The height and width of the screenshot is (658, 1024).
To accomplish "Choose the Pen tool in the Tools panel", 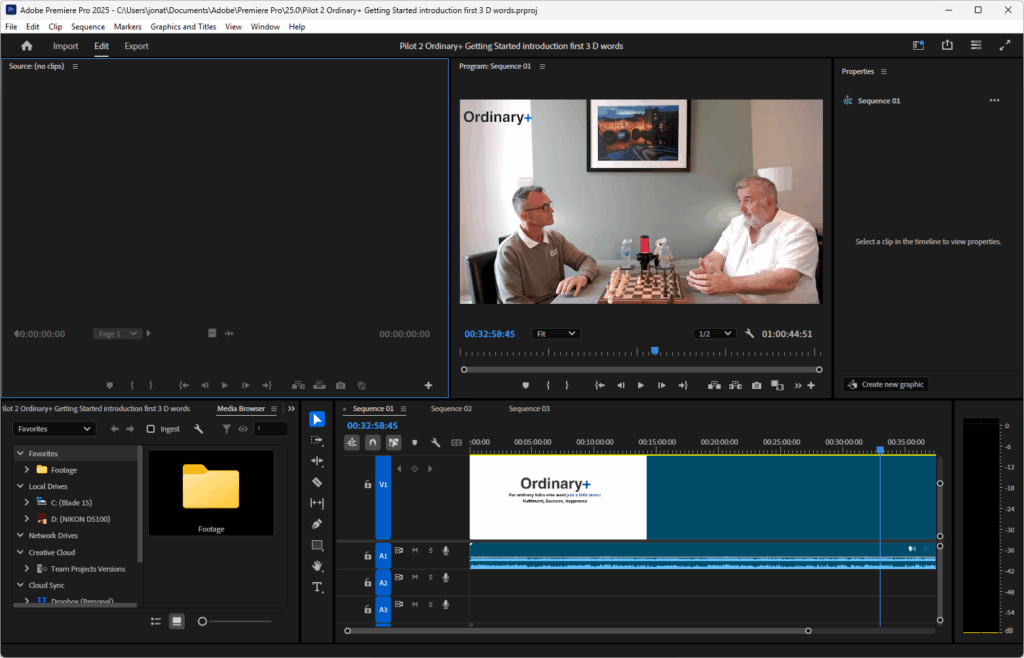I will tap(317, 524).
